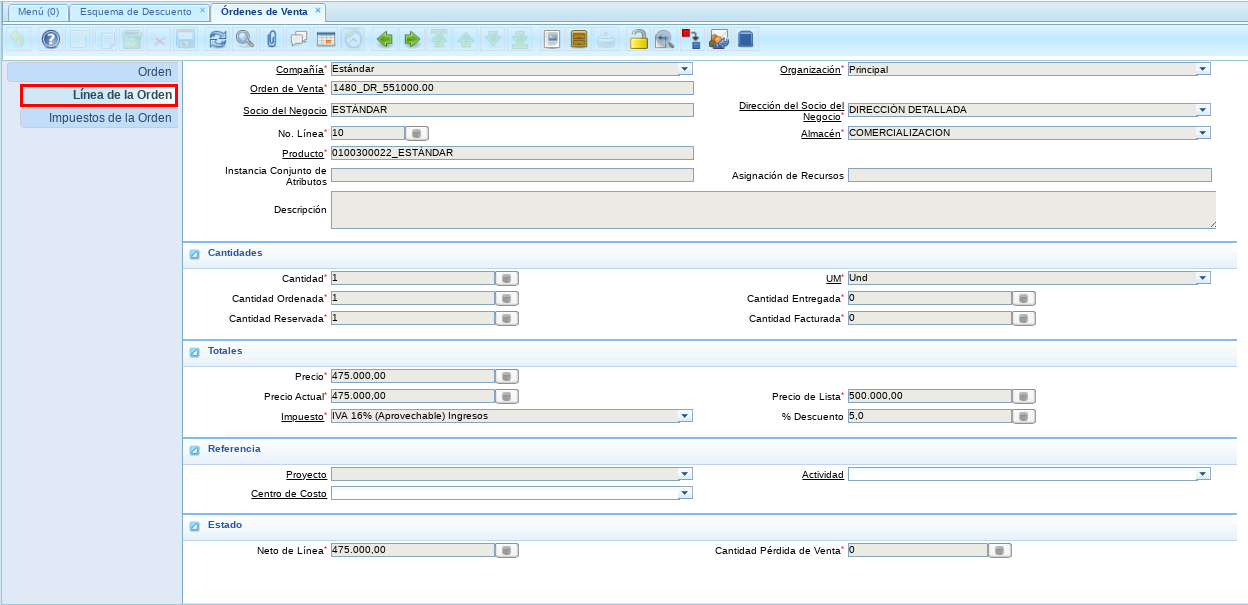Open calculator next to Cantidad field

click(x=507, y=279)
